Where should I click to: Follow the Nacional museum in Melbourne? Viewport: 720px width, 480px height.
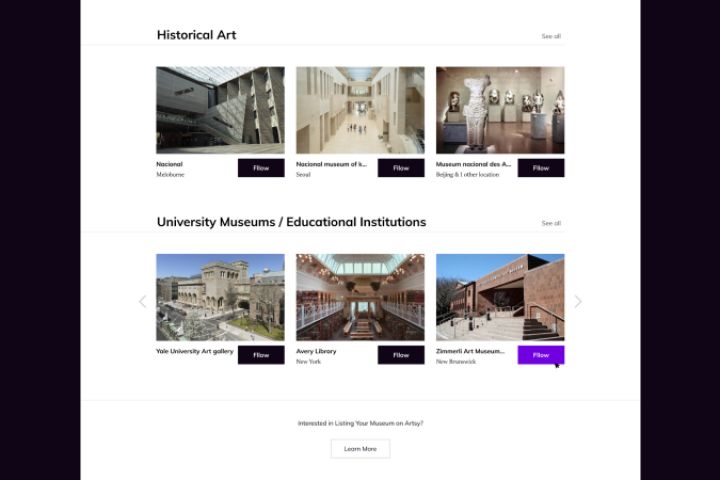(261, 168)
